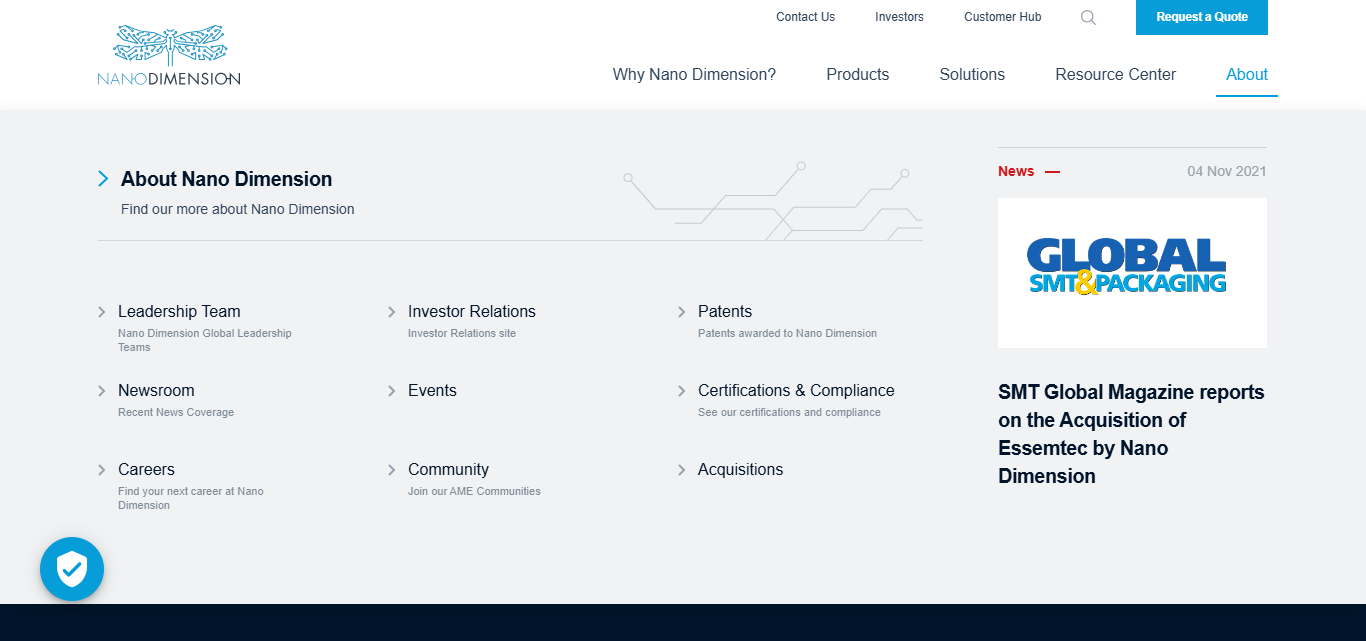The image size is (1366, 641).
Task: Open the Events page
Action: tap(432, 391)
